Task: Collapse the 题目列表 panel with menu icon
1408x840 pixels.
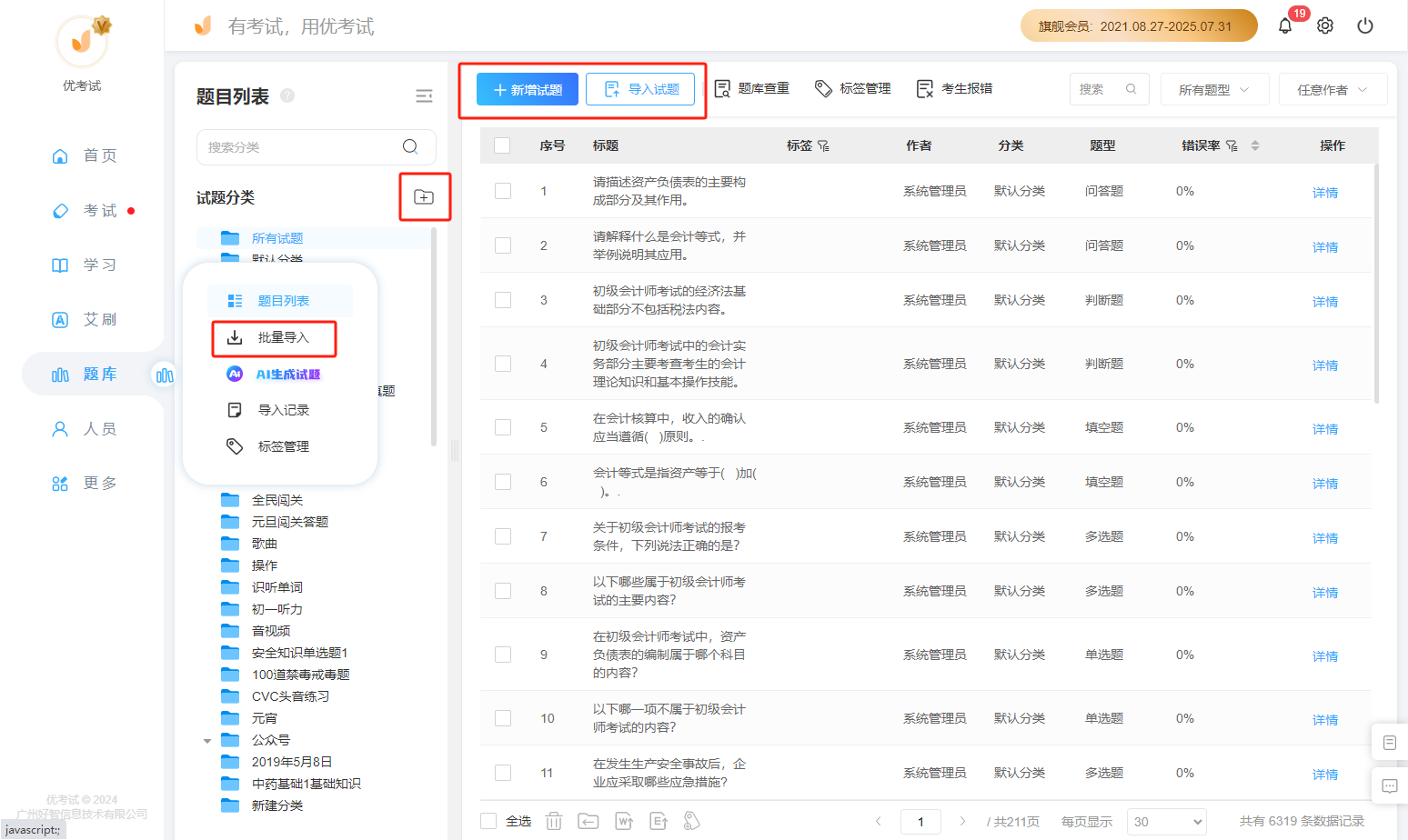Action: coord(424,96)
